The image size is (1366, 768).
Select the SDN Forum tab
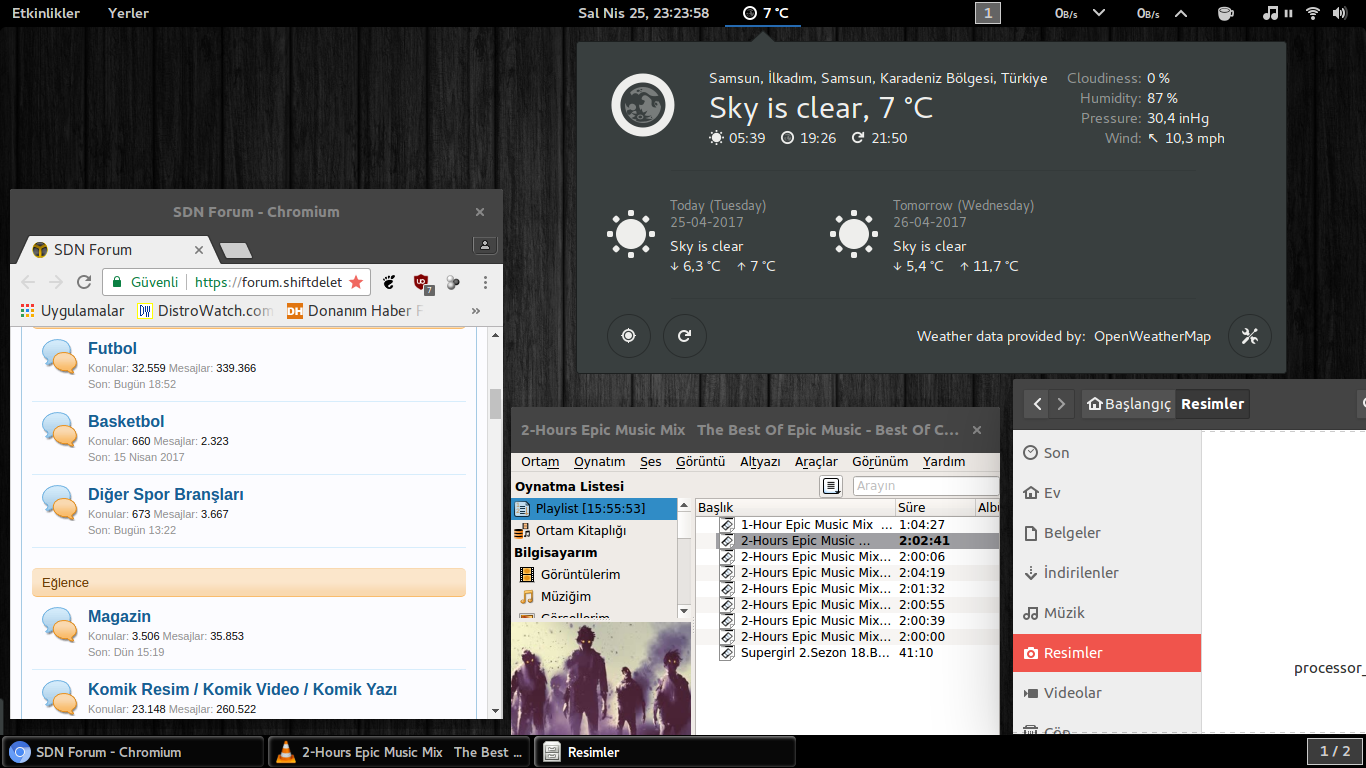pos(117,250)
